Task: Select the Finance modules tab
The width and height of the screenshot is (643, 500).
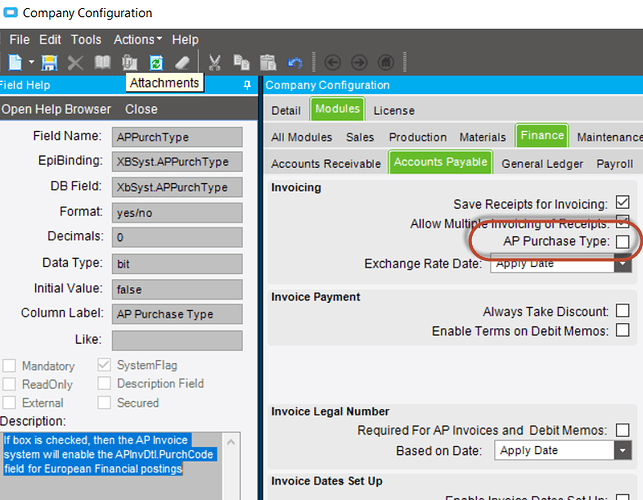Action: coord(542,135)
